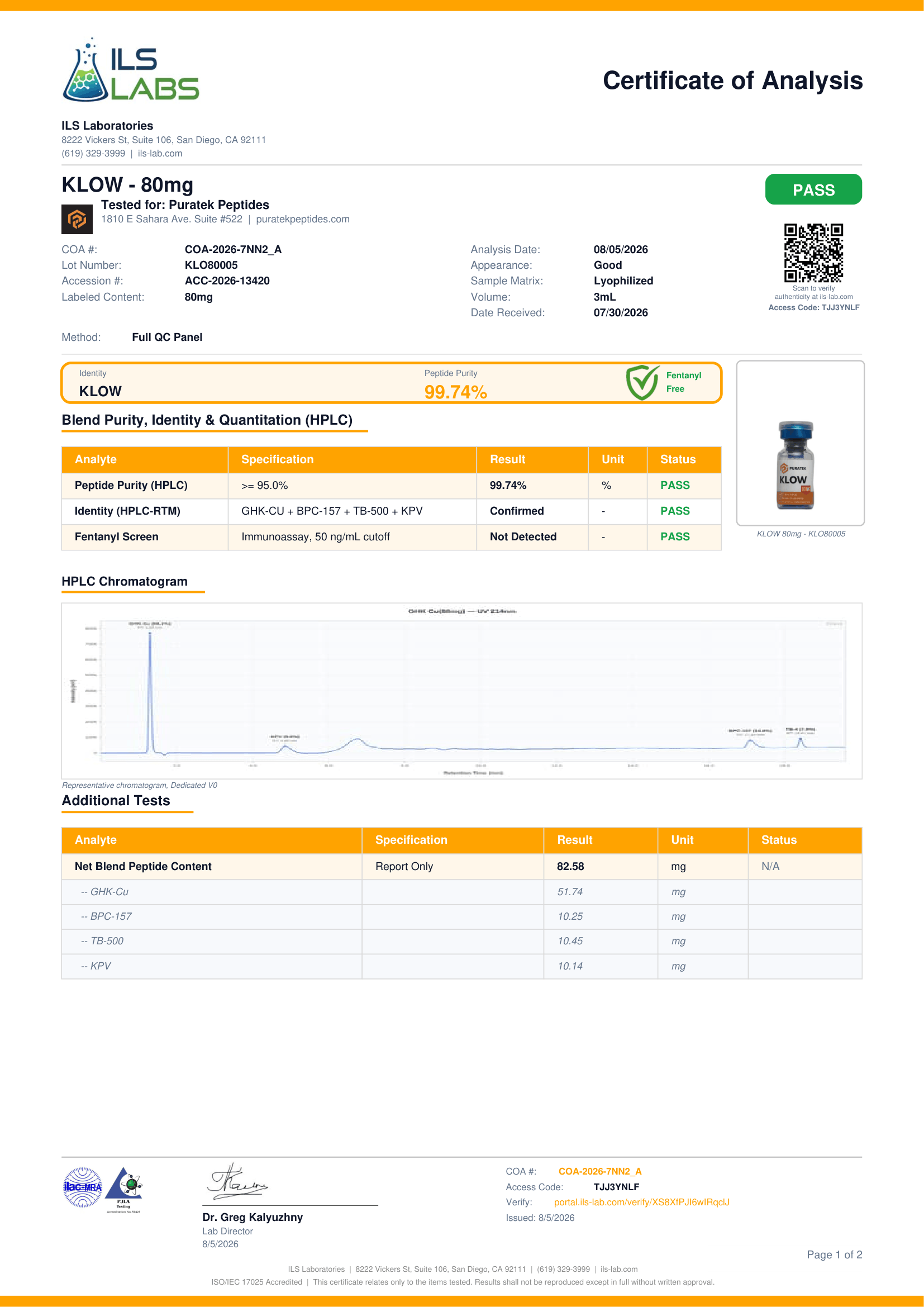Click the Access Code TJJ3YNLF under QR code
924x1307 pixels.
813,307
